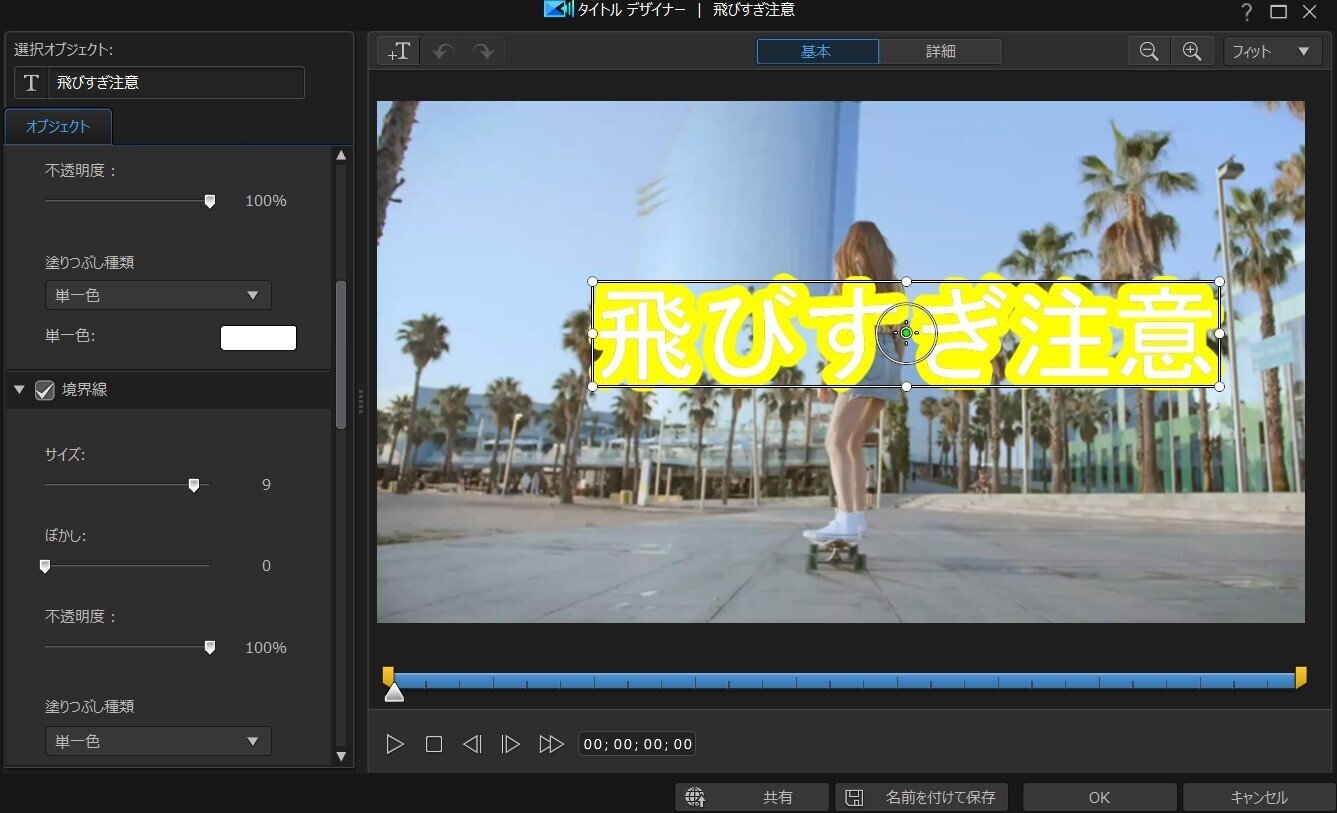Click the insert text (+T) tool

coord(398,51)
